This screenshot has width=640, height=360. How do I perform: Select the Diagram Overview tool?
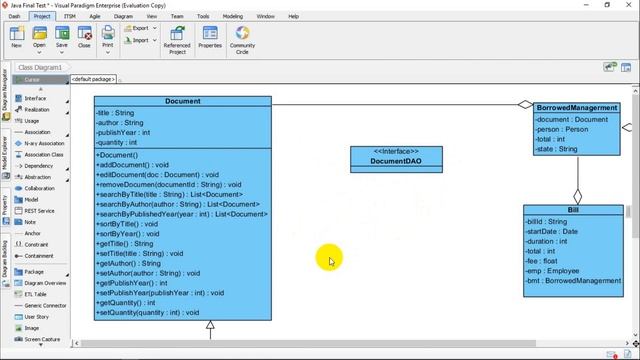45,283
